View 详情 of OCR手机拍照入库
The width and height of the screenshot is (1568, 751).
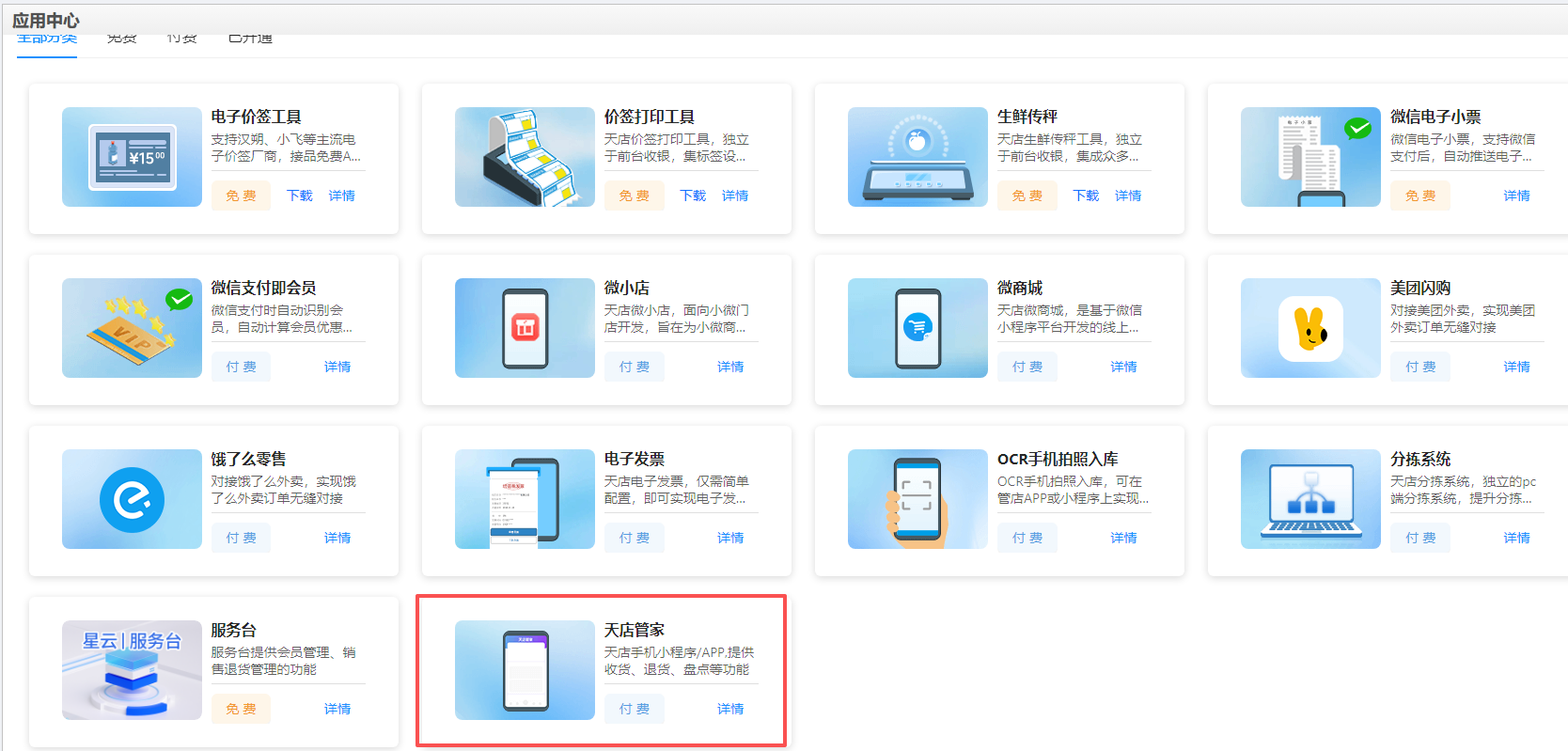tap(1123, 538)
